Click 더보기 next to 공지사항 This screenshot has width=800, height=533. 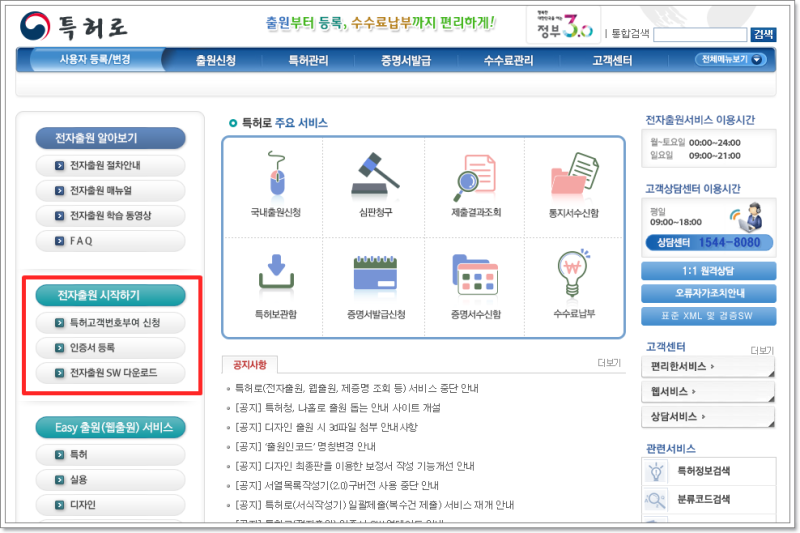coord(609,363)
